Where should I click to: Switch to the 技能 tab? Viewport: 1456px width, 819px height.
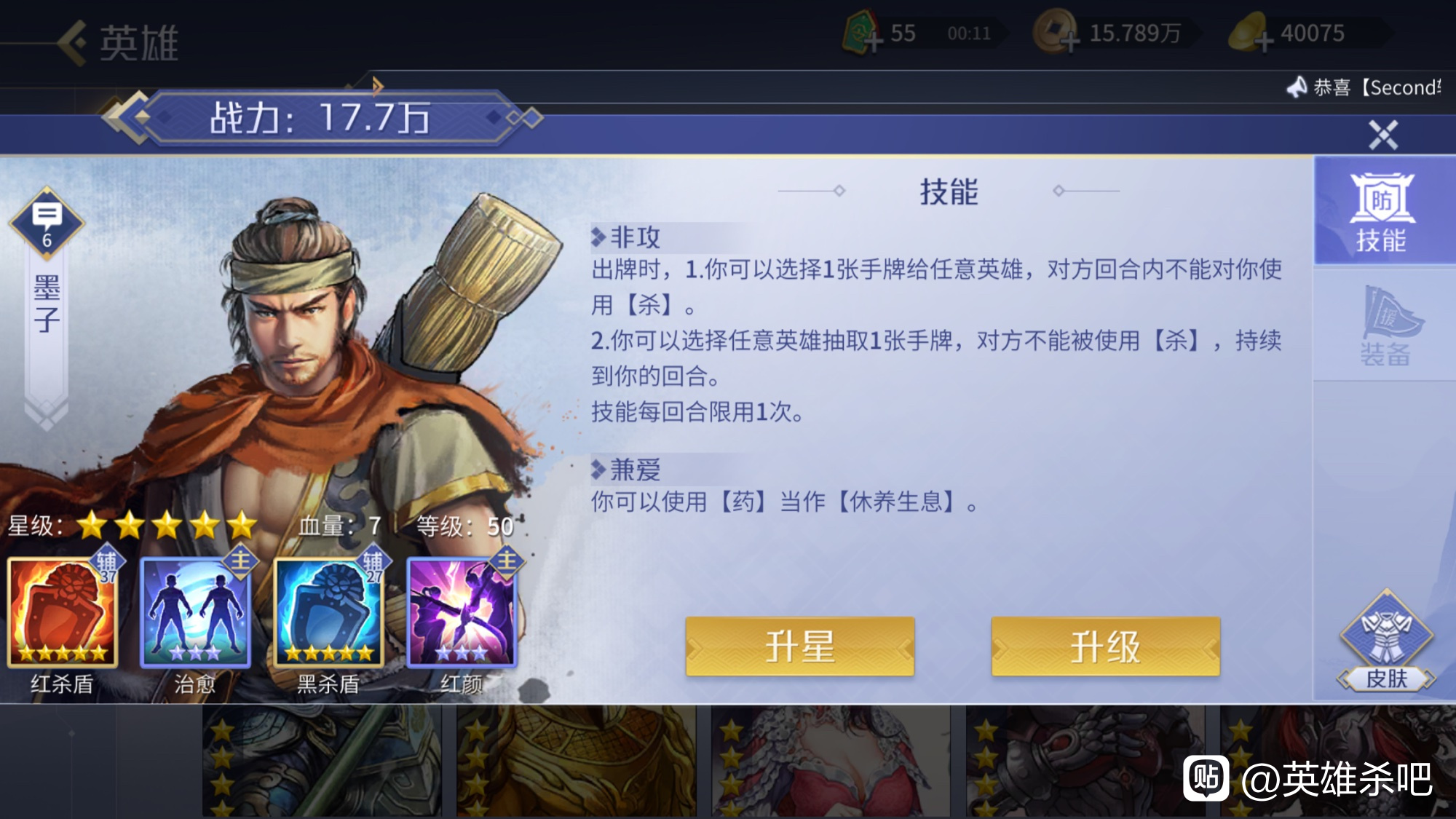1385,212
